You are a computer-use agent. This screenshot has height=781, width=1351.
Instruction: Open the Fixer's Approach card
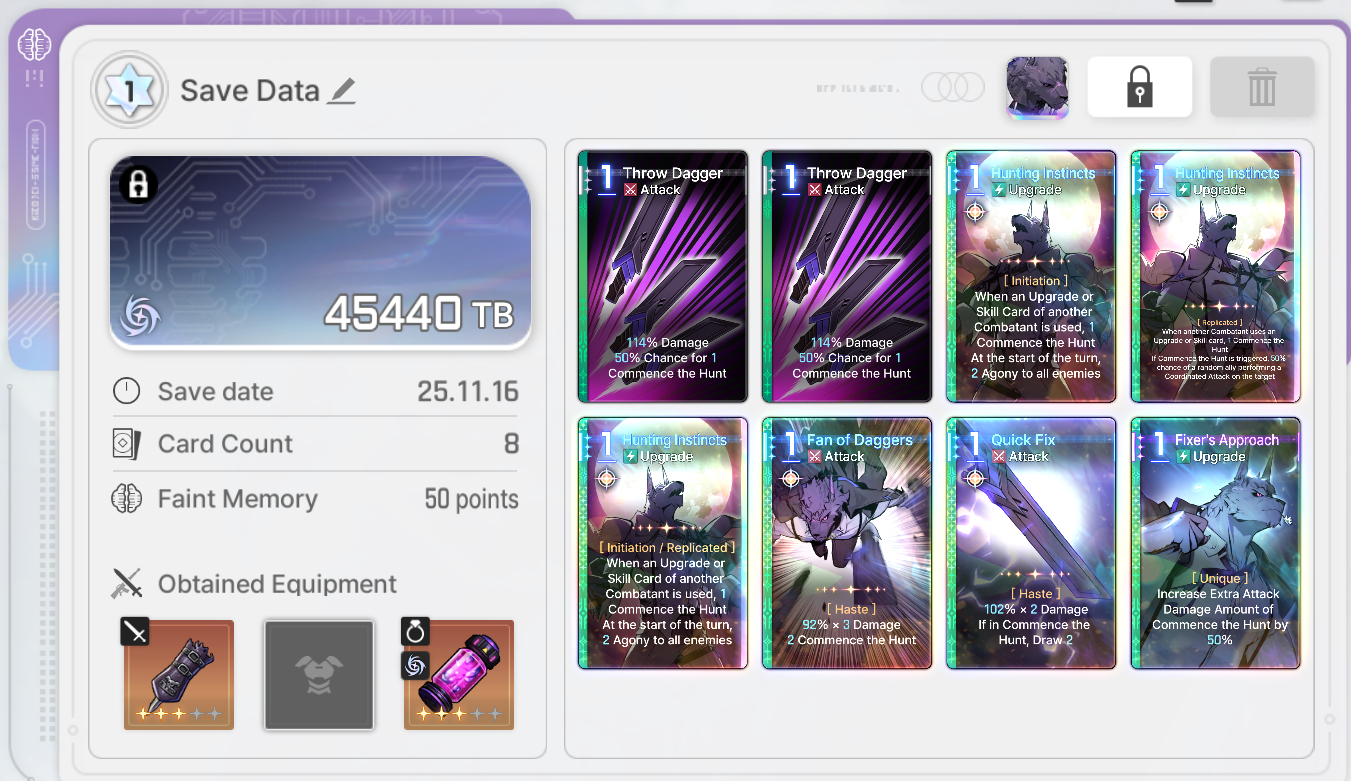(x=1215, y=543)
